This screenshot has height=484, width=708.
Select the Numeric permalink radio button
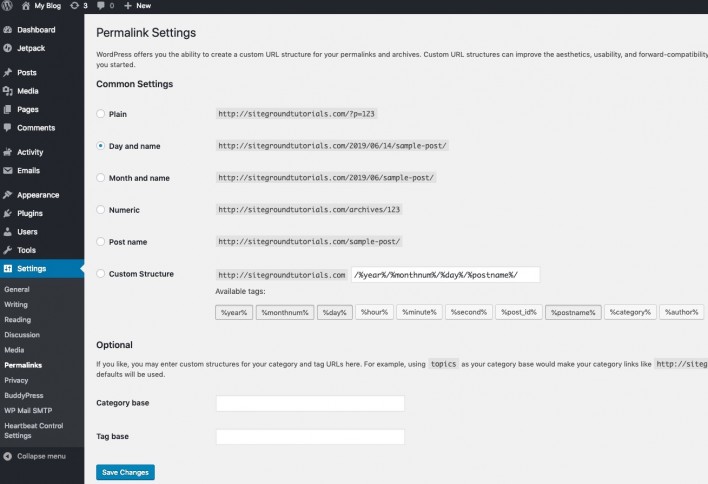coord(101,210)
